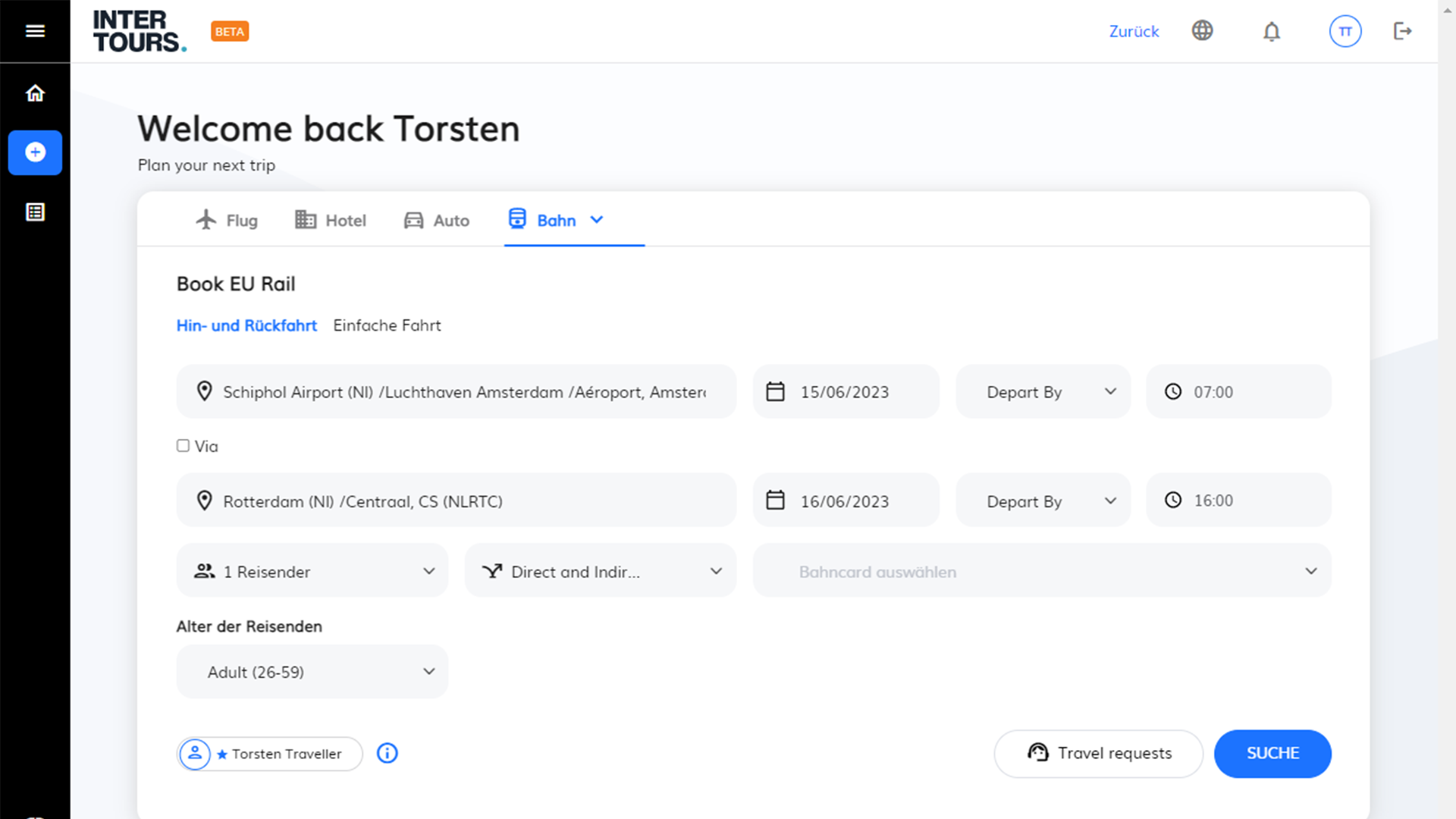
Task: Click the logout icon in header
Action: tap(1402, 31)
